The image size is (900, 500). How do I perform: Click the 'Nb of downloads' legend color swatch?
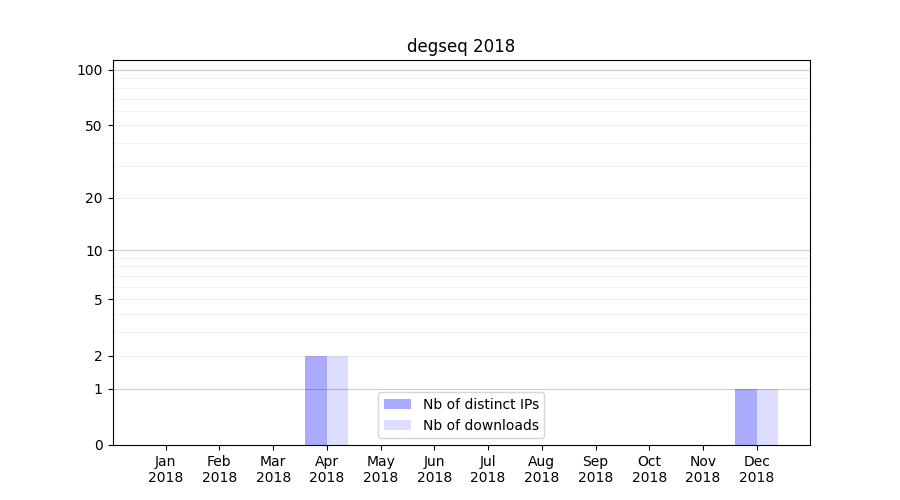(x=397, y=425)
